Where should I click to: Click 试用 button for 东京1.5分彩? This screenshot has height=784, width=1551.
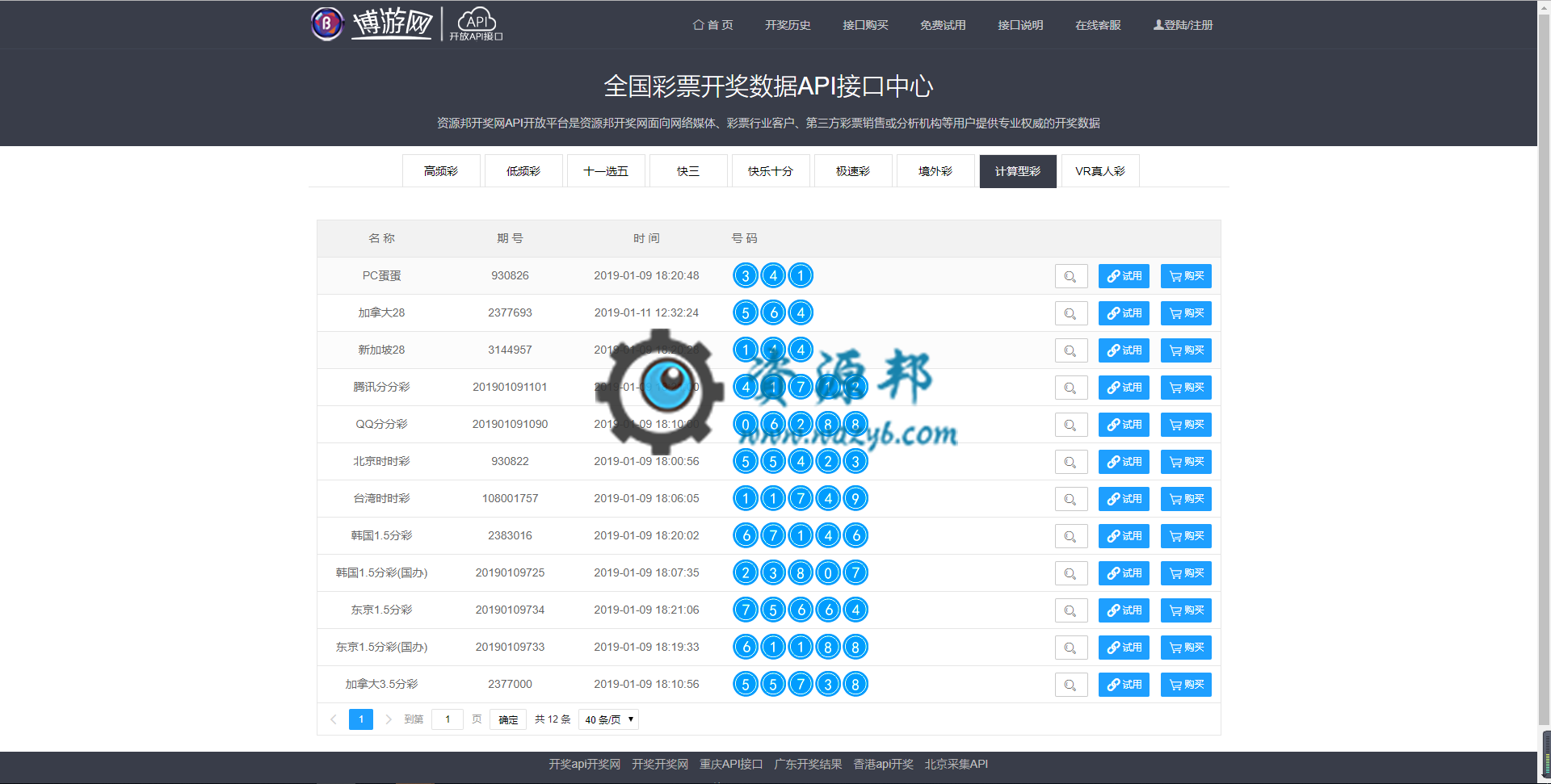[x=1124, y=610]
